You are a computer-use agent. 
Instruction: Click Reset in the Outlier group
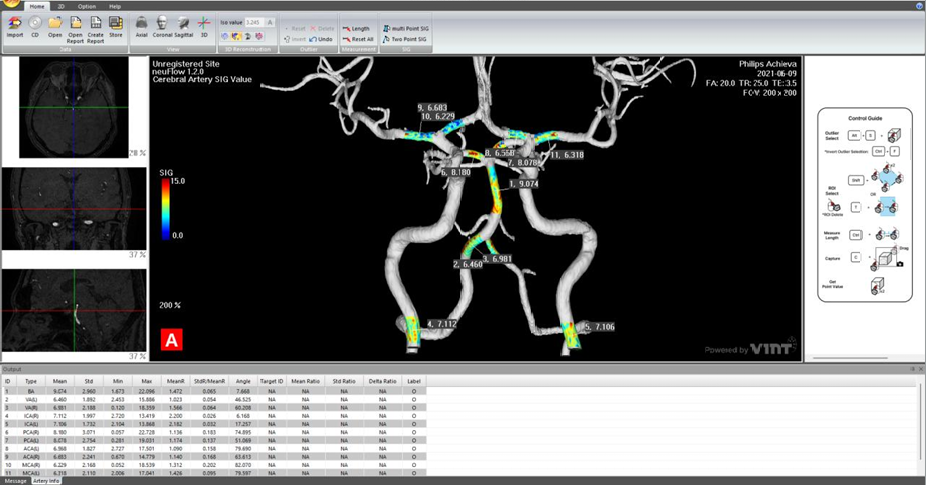click(295, 28)
